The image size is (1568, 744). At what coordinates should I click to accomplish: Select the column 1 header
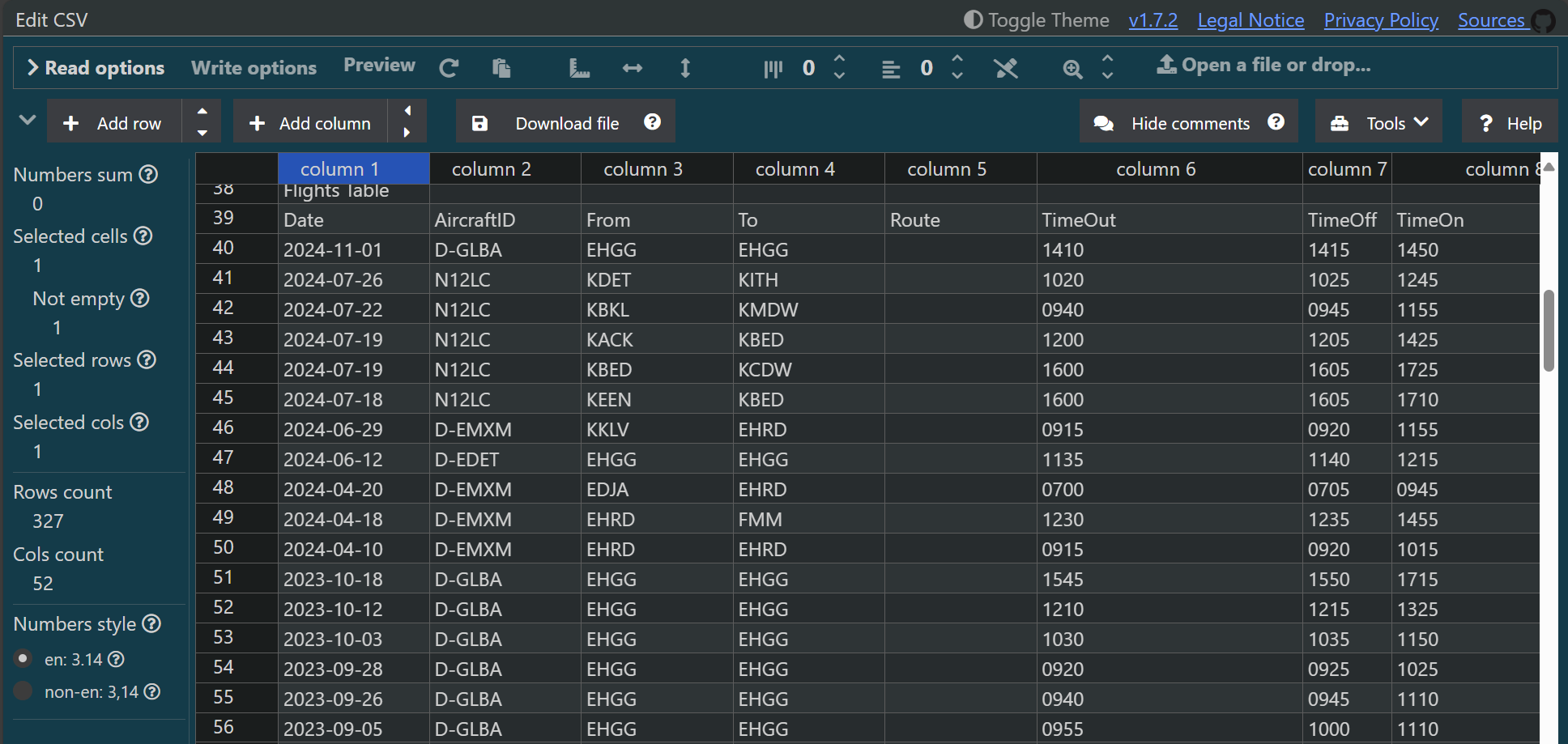(x=352, y=169)
